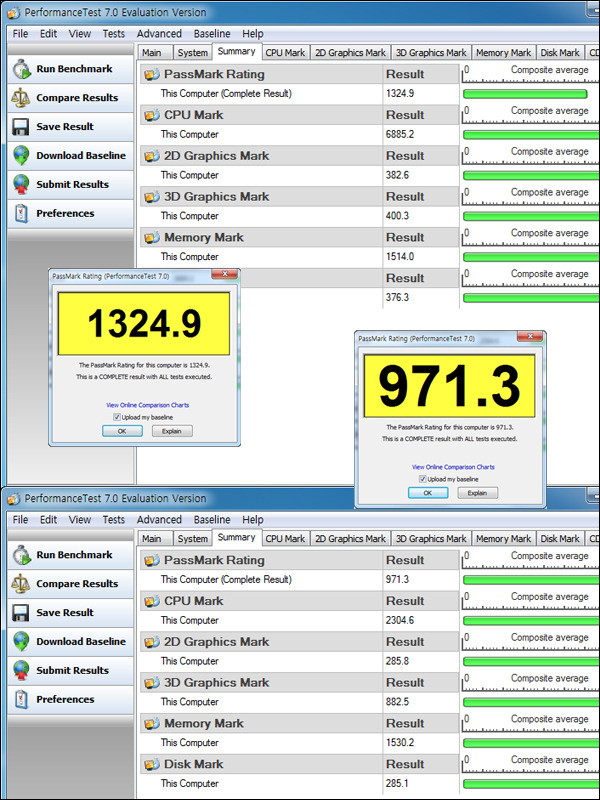Click CPU Mark header icon in top window
This screenshot has height=800, width=600.
[x=152, y=115]
